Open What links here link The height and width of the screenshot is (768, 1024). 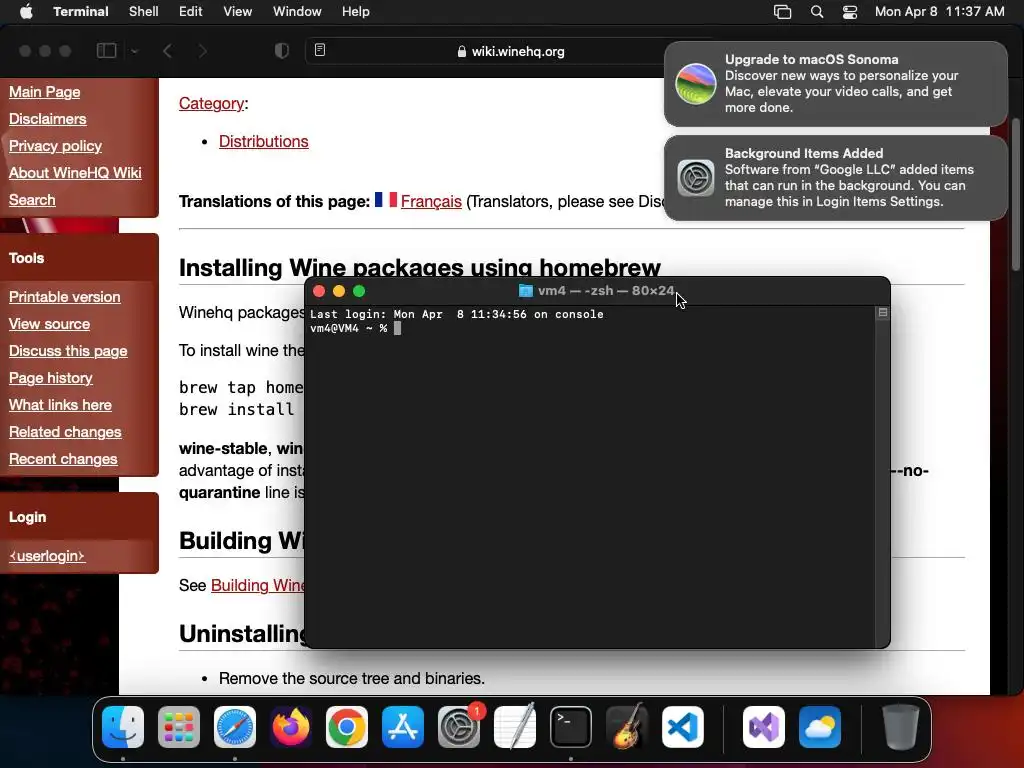point(60,405)
